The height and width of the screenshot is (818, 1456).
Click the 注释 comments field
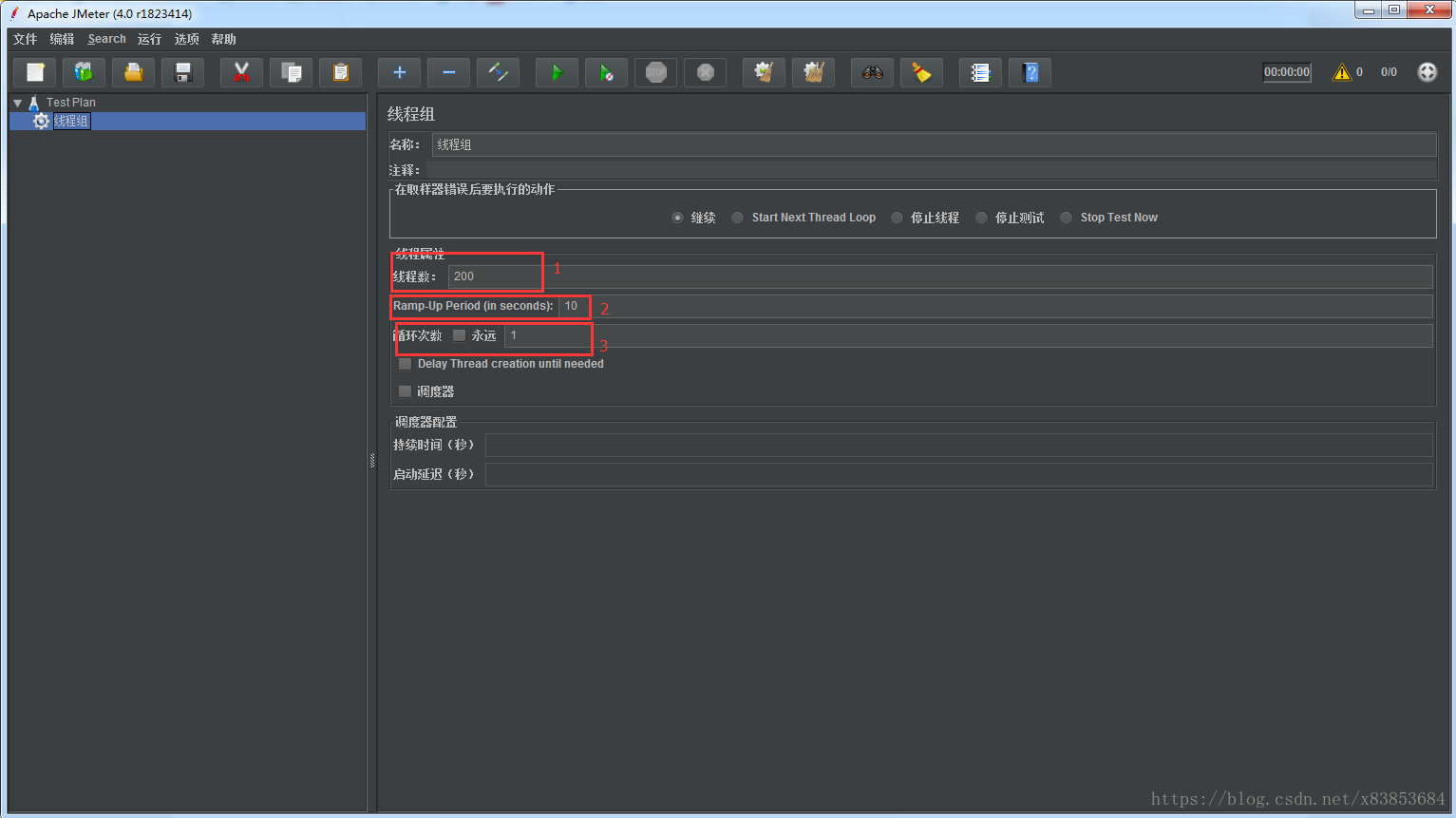coord(931,170)
